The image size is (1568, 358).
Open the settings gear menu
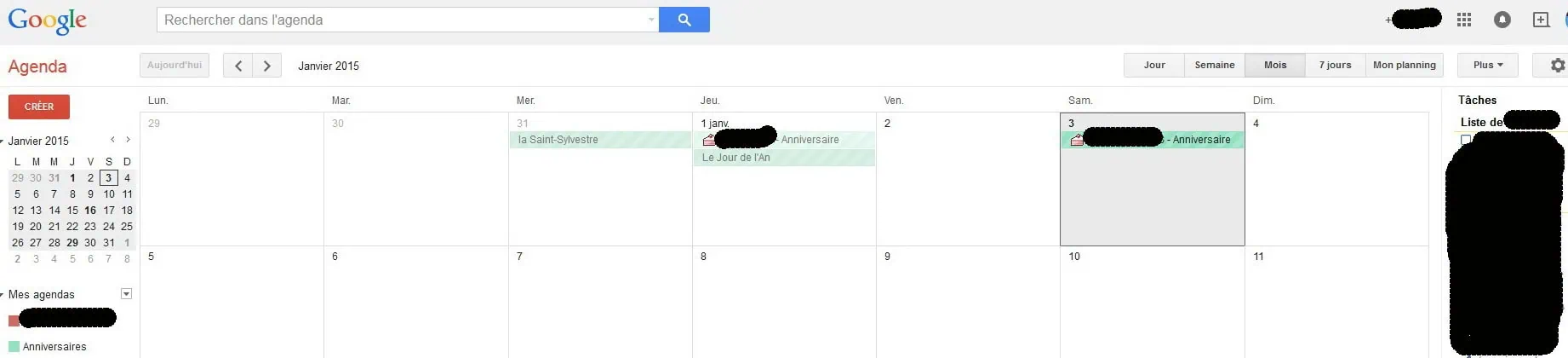point(1557,66)
